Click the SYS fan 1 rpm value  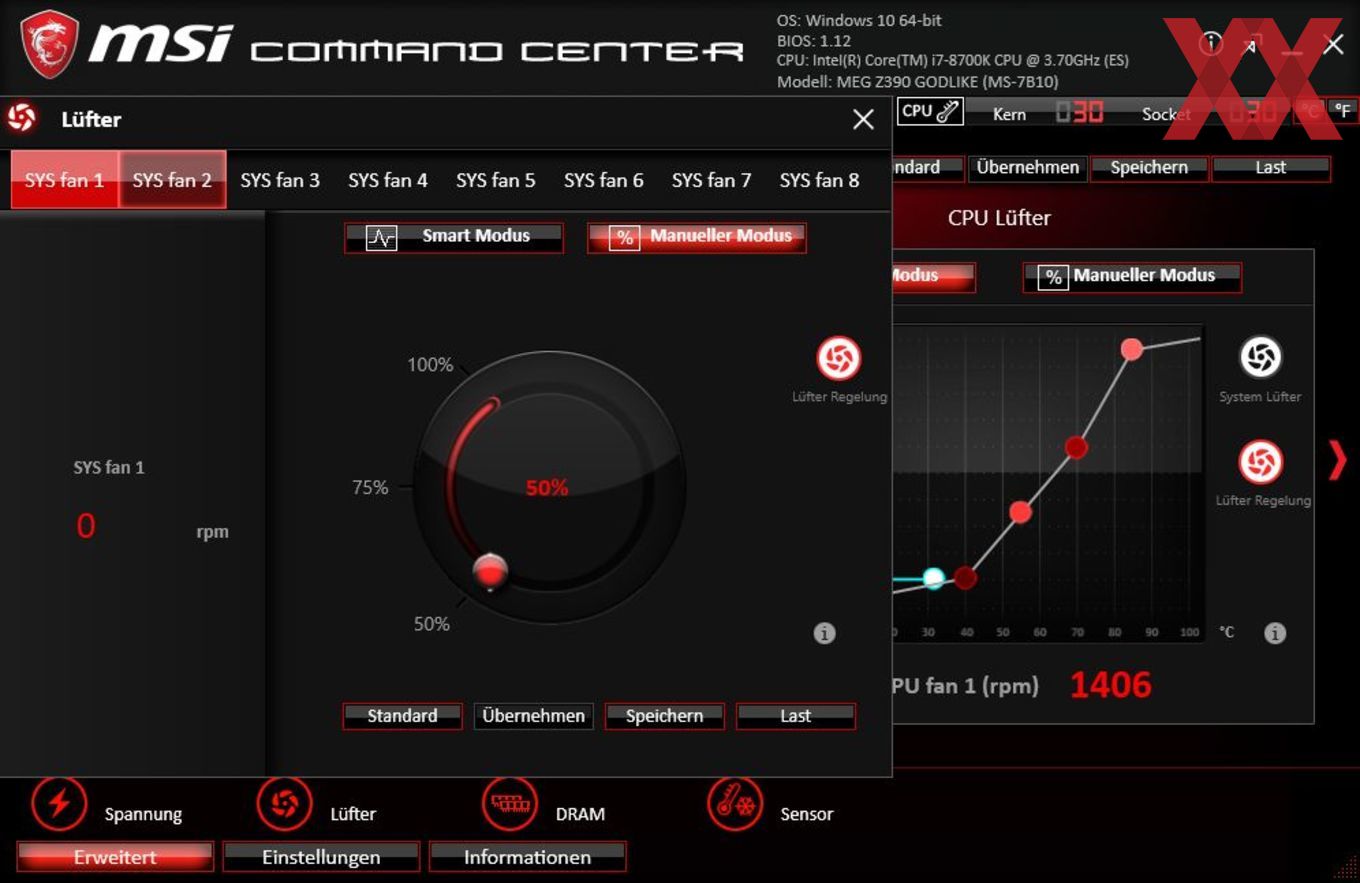(86, 525)
